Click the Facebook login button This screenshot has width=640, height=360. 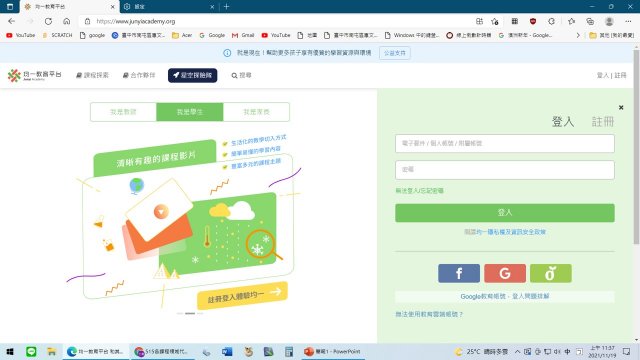[459, 273]
